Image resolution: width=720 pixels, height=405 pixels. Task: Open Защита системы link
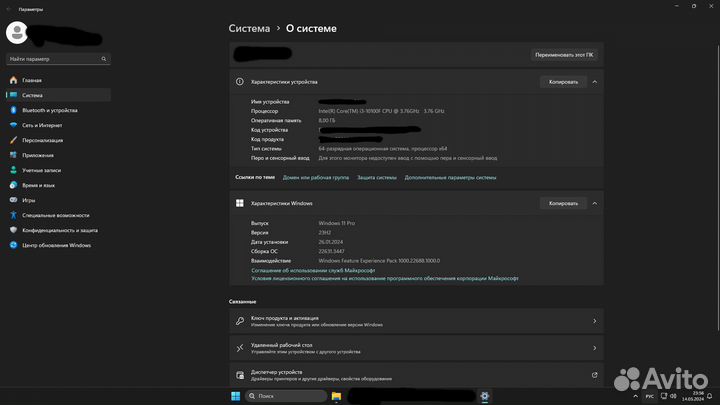coord(377,177)
